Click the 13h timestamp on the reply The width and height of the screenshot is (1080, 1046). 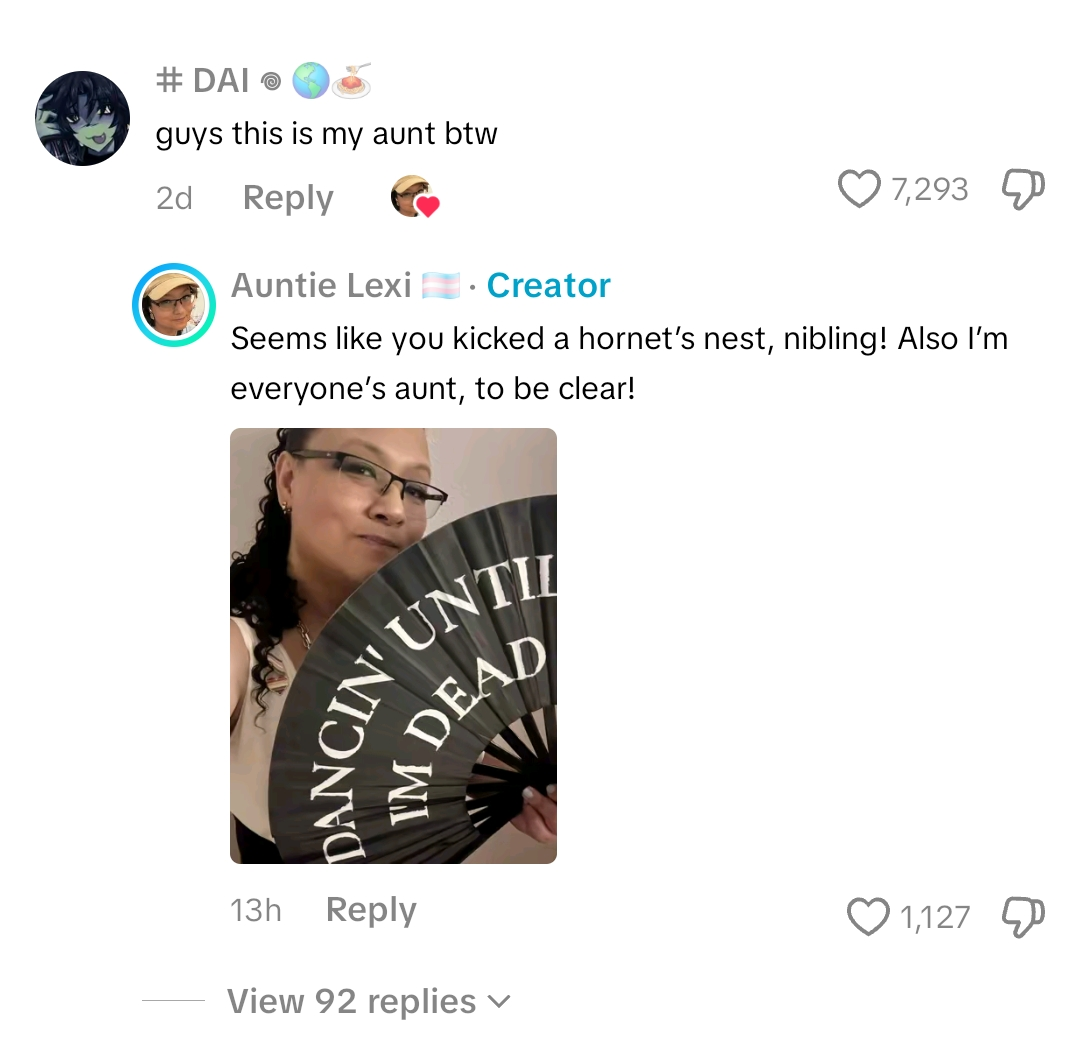256,910
